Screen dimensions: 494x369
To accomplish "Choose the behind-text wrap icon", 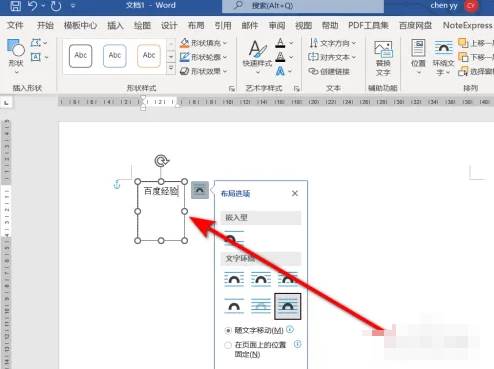I will point(261,306).
